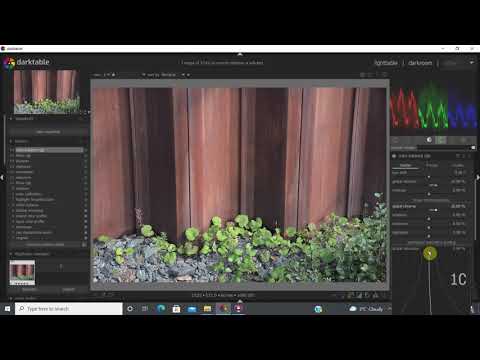480x360 pixels.
Task: Switch to lighttable view
Action: point(386,63)
